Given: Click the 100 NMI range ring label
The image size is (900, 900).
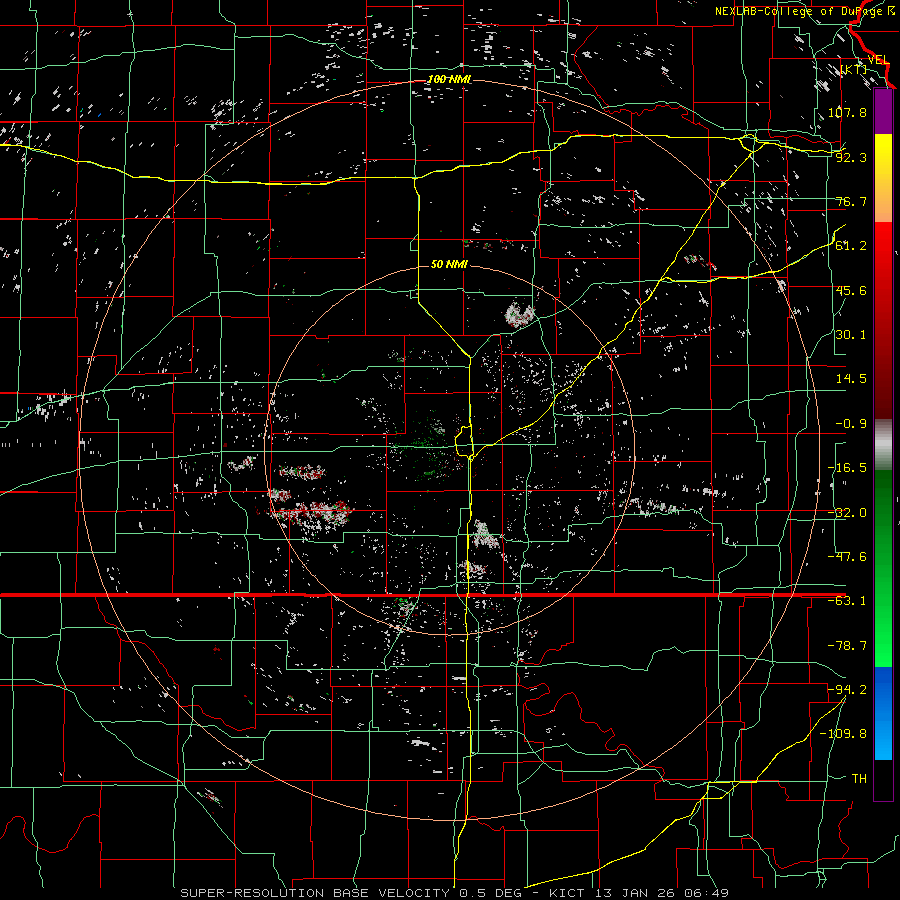Looking at the screenshot, I should point(449,79).
